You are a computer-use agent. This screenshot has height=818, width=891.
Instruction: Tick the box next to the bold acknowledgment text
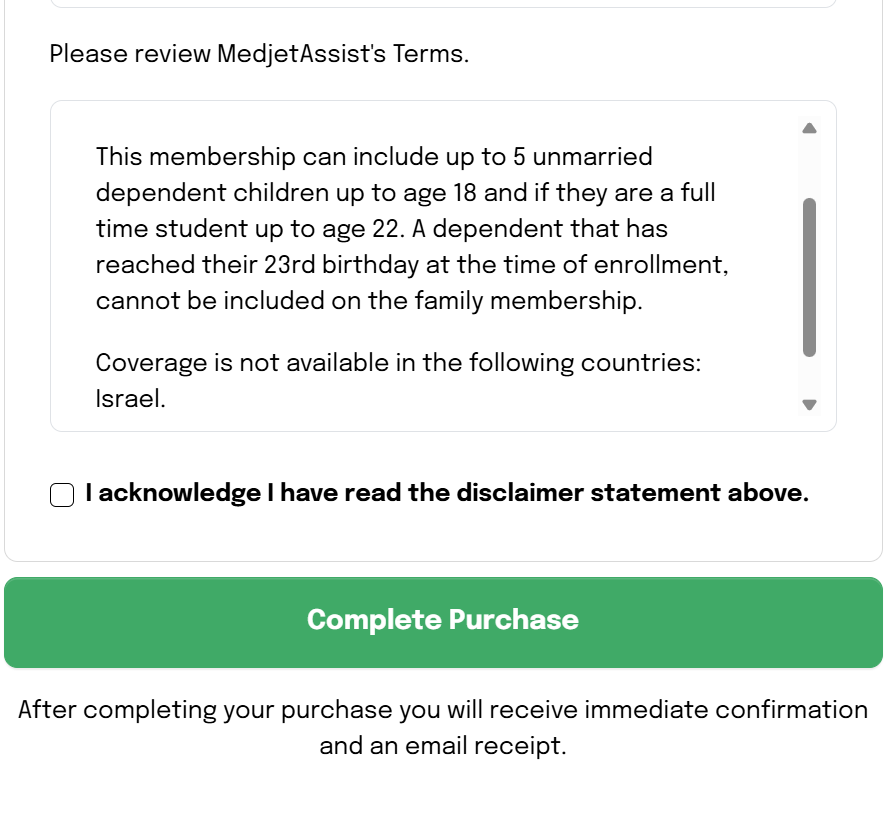pos(62,494)
